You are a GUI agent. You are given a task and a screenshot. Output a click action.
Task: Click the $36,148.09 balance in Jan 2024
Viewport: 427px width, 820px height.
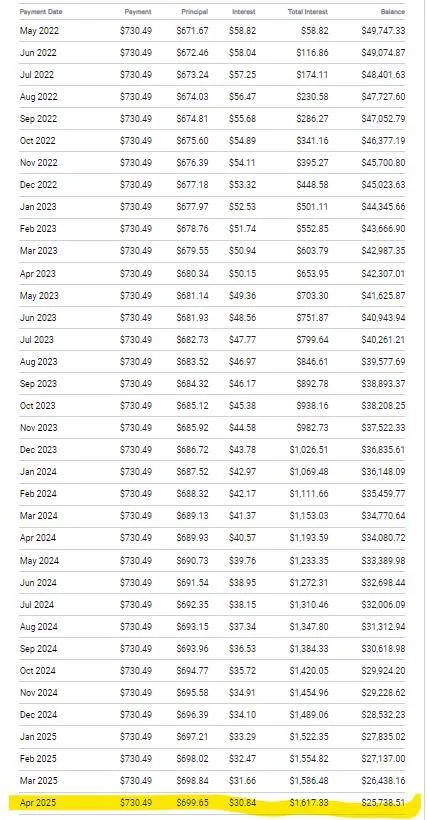click(383, 472)
